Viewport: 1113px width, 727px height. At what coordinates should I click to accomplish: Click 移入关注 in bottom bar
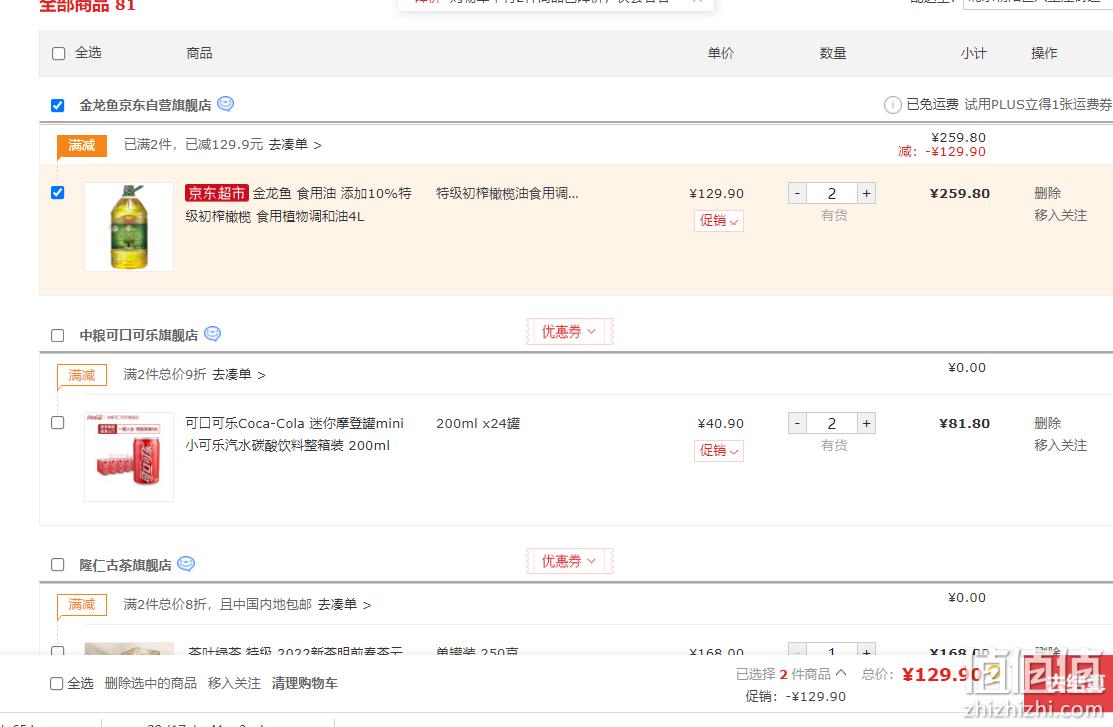click(x=234, y=683)
